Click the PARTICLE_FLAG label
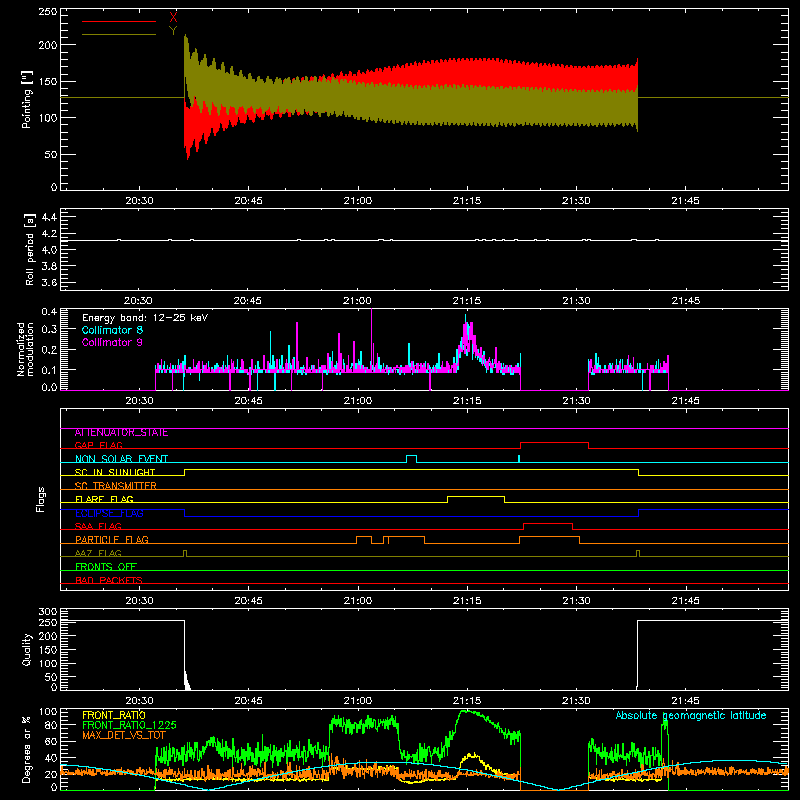Screen dimensions: 800x800 click(112, 539)
